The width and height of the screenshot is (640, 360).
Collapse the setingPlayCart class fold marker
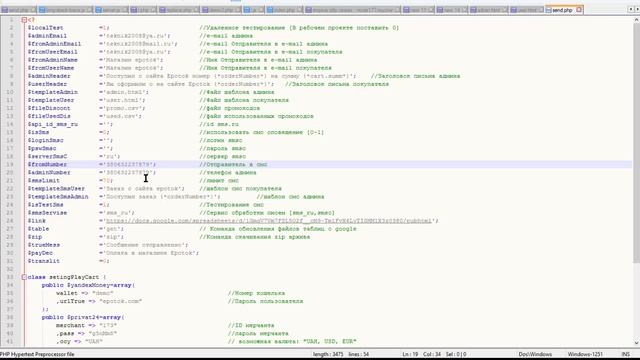click(x=24, y=277)
